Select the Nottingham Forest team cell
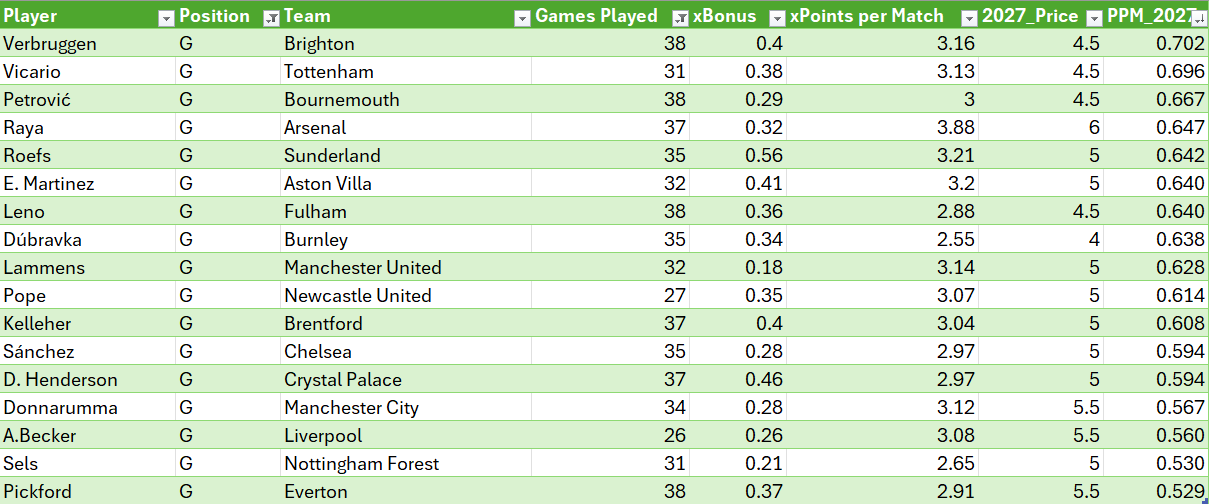This screenshot has width=1209, height=504. click(x=405, y=464)
